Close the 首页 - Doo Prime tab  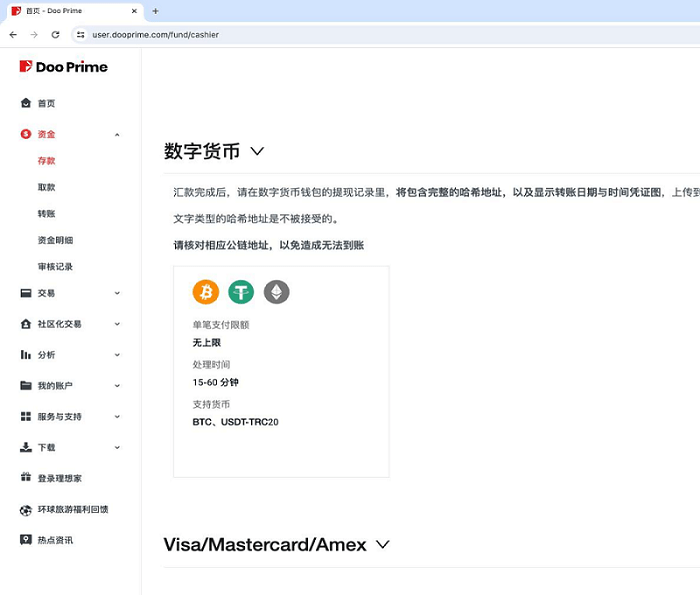click(x=134, y=11)
